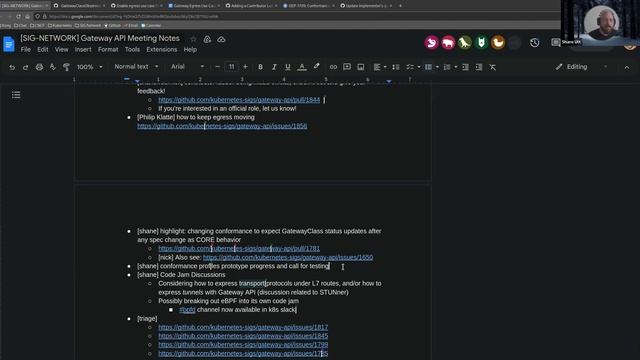Expand the bulleted list style arrow
The height and width of the screenshot is (360, 640).
coord(437,67)
